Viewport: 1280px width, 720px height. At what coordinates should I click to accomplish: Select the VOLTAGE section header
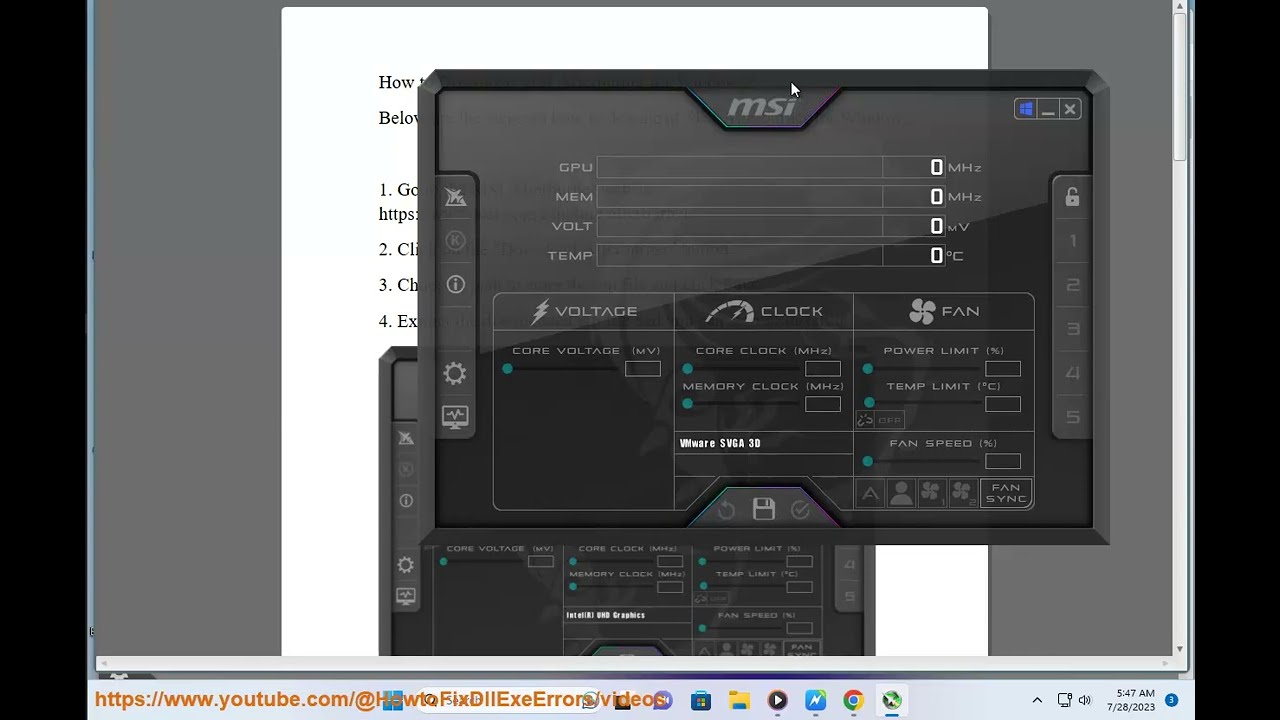[584, 312]
